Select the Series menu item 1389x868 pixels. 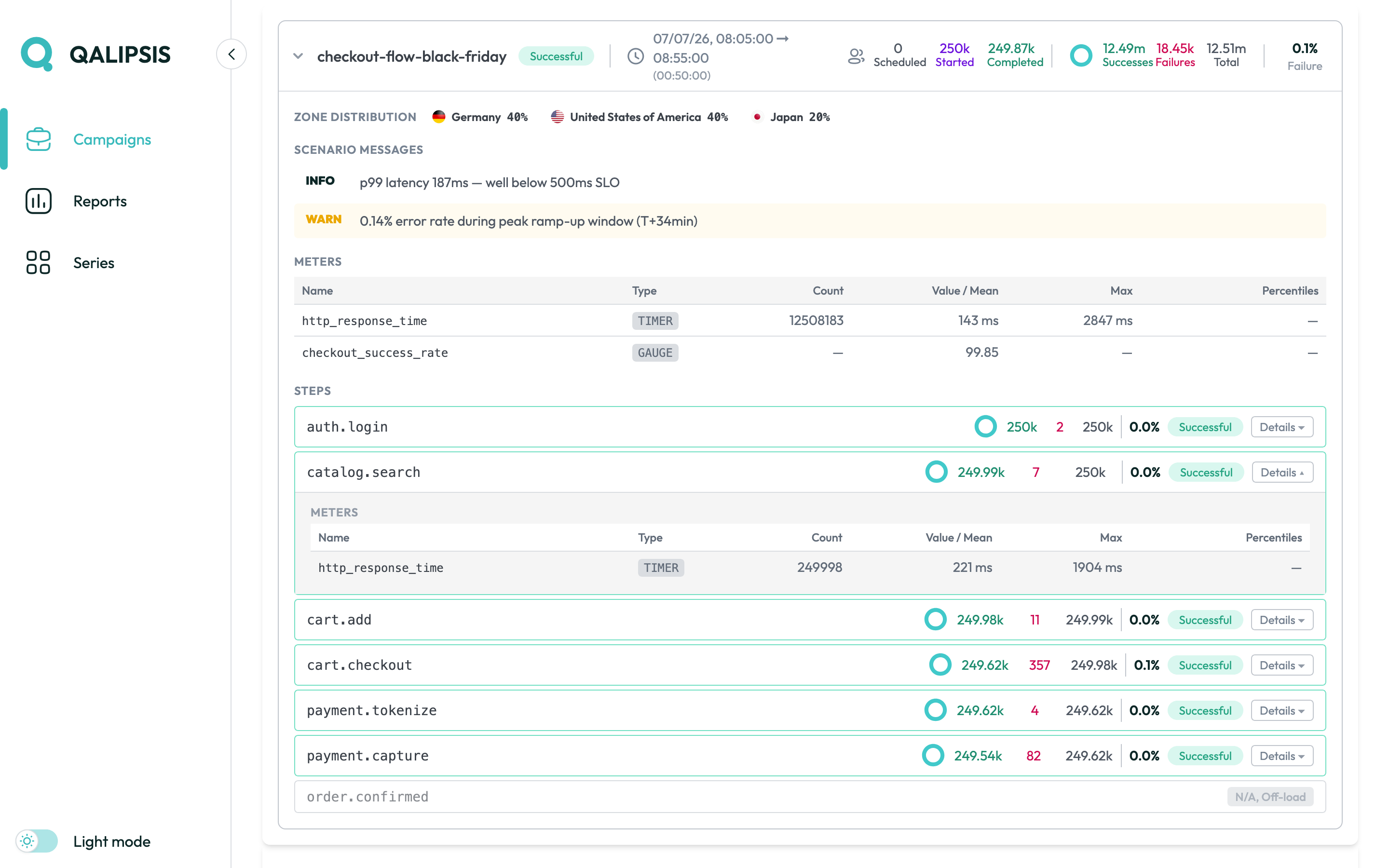(x=94, y=262)
